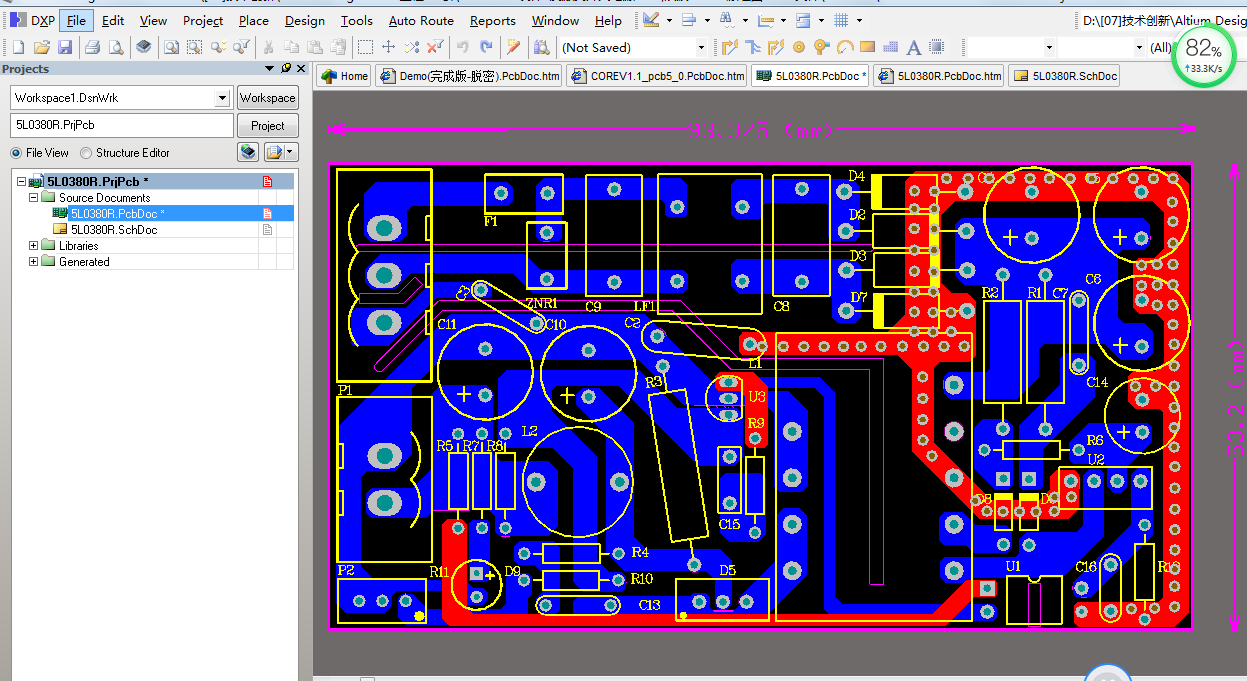Open dropdown next to View Options folder button
1247x681 pixels.
pos(291,152)
